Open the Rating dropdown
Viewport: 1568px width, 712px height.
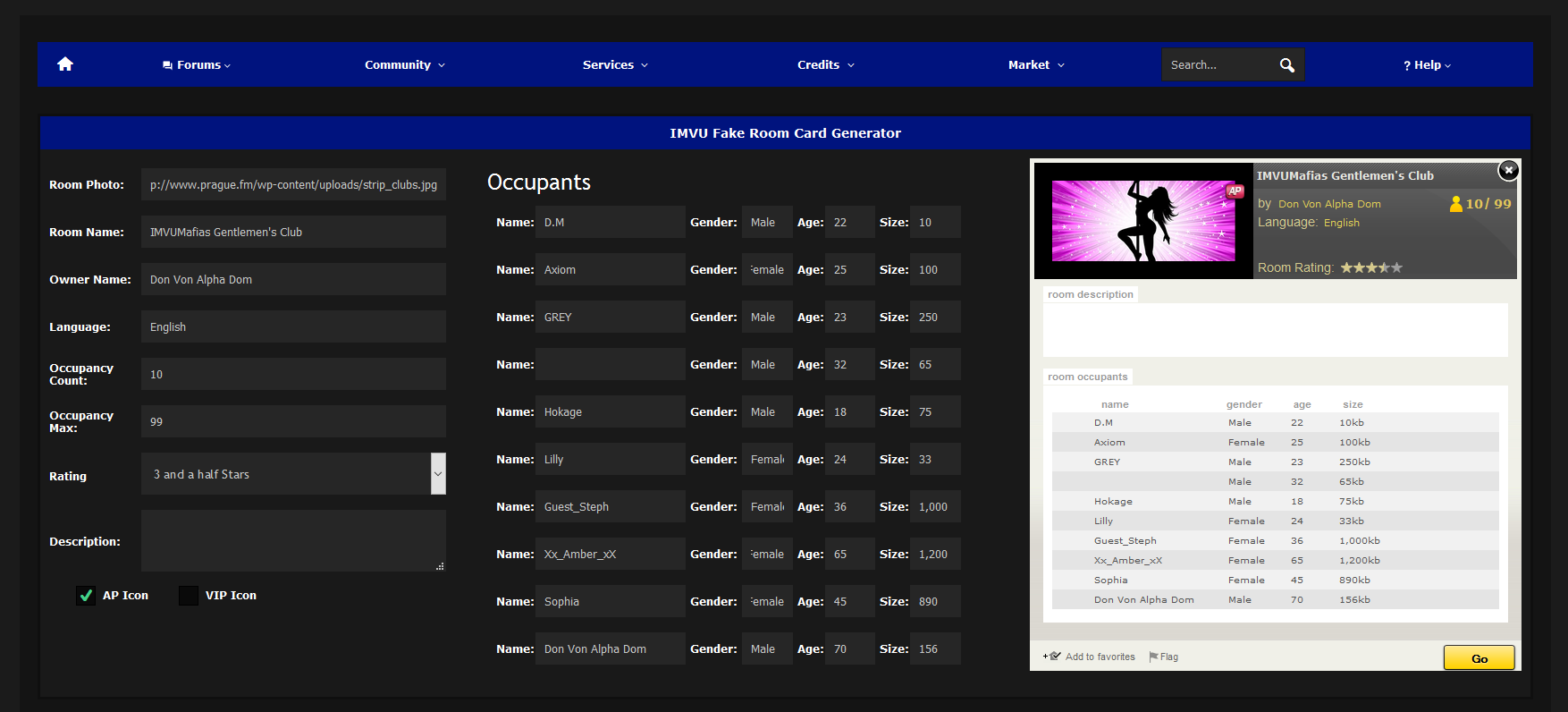pyautogui.click(x=293, y=474)
